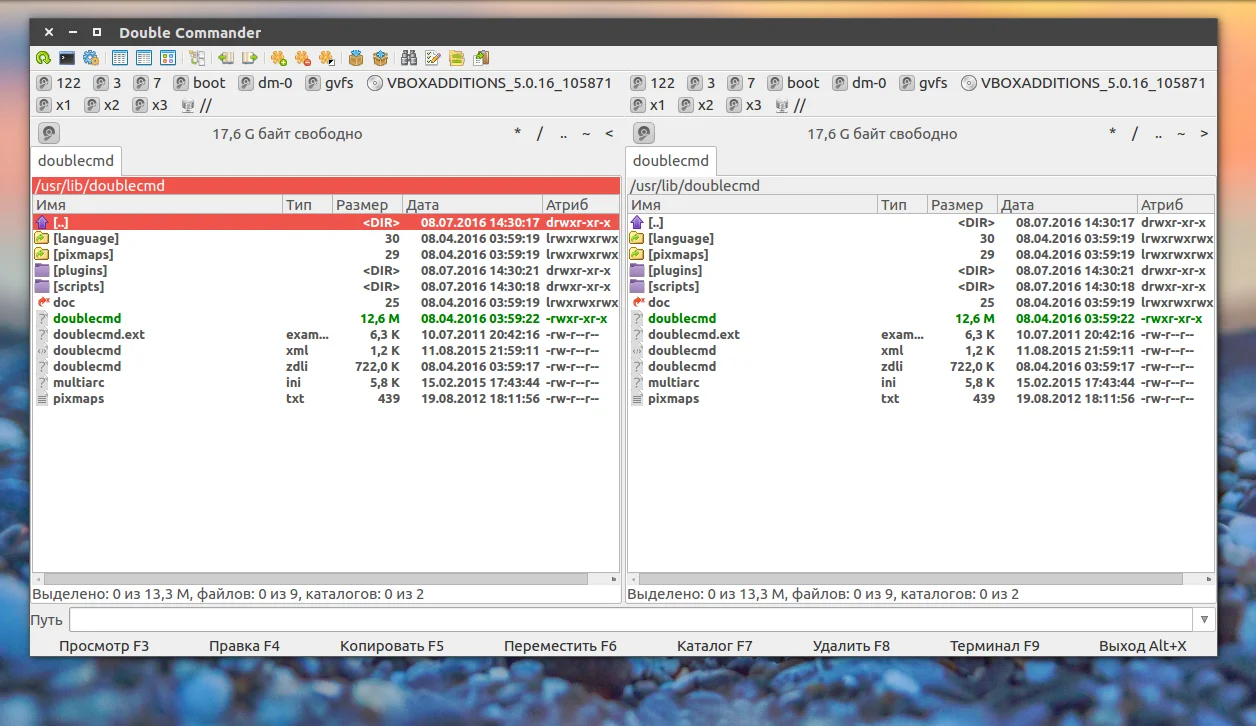The height and width of the screenshot is (726, 1256).
Task: Click the green Refresh toolbar icon
Action: pos(43,58)
